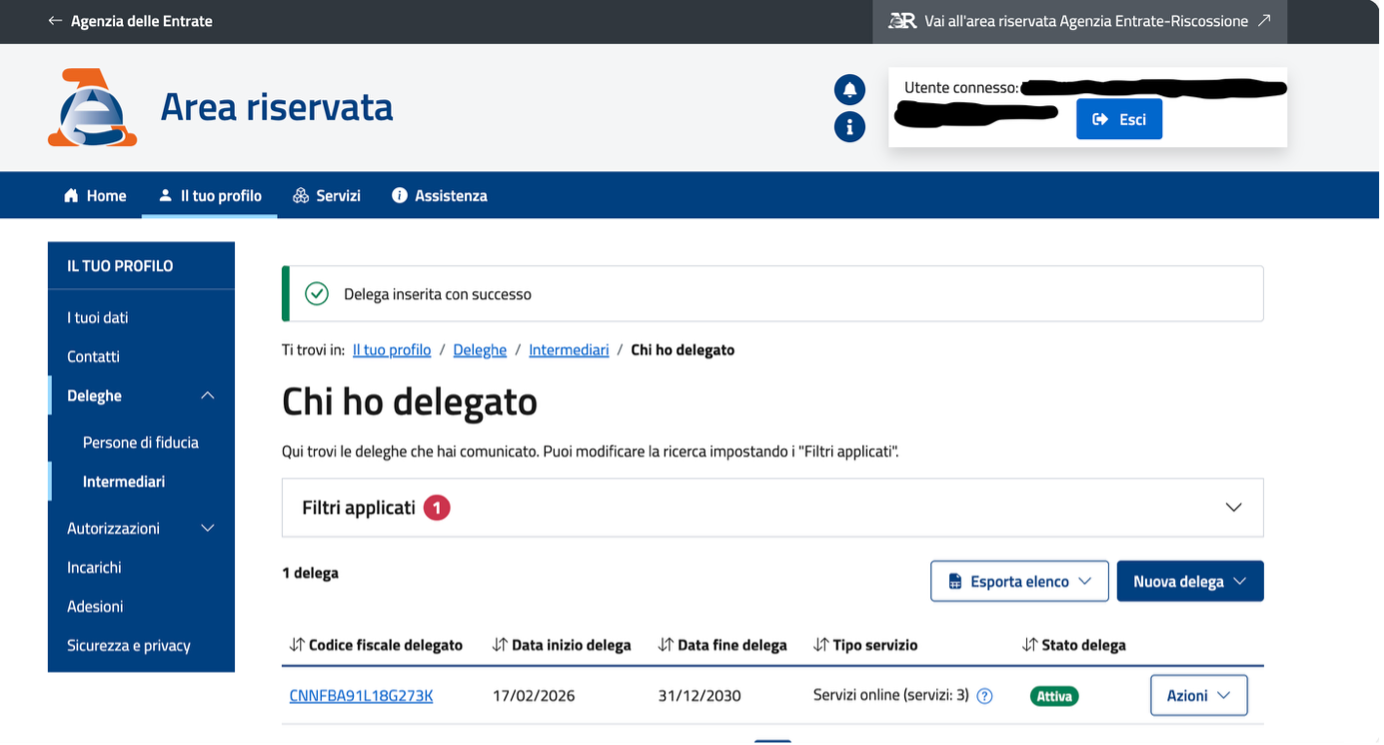
Task: Click the Esci logout button
Action: (1119, 119)
